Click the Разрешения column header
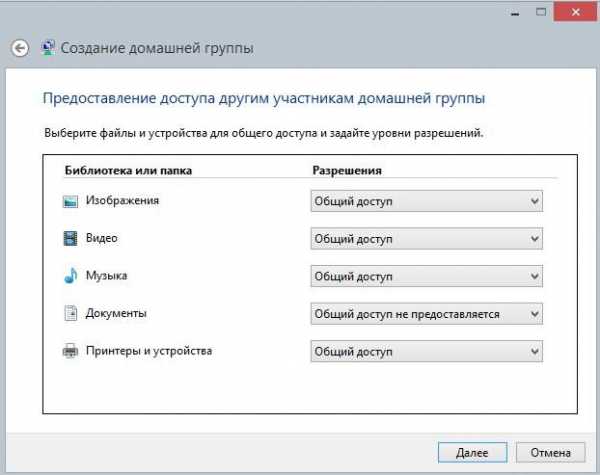 (347, 170)
